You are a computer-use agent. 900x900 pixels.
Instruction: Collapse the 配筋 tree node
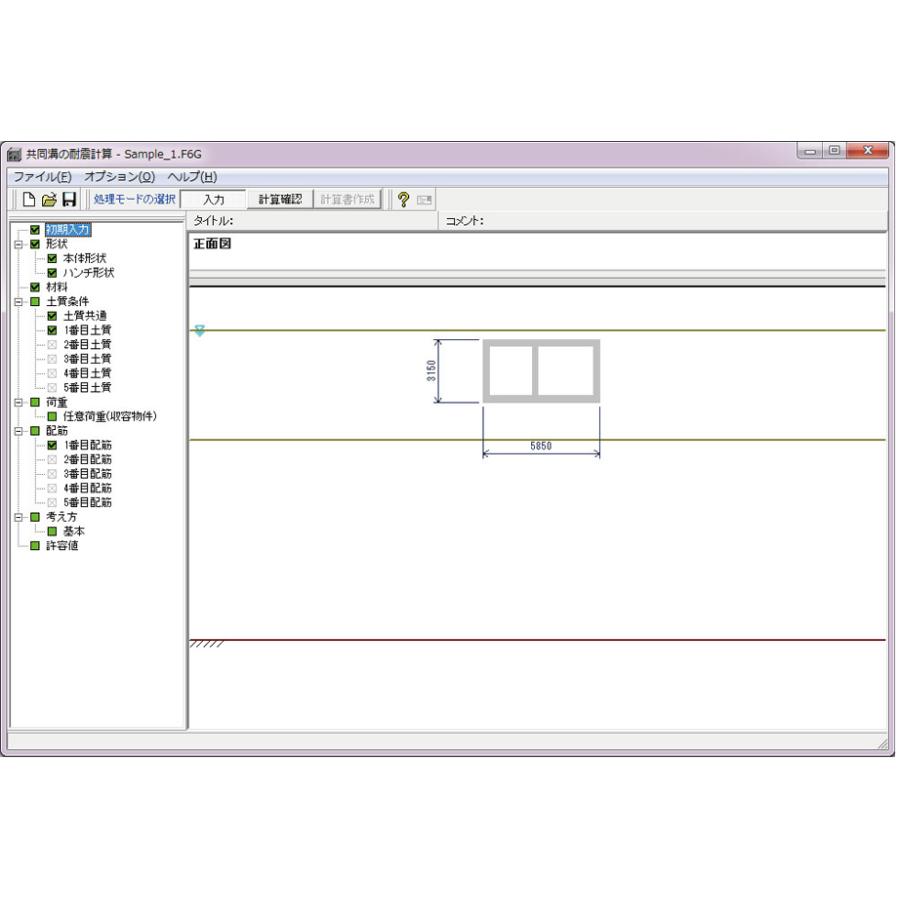18,430
